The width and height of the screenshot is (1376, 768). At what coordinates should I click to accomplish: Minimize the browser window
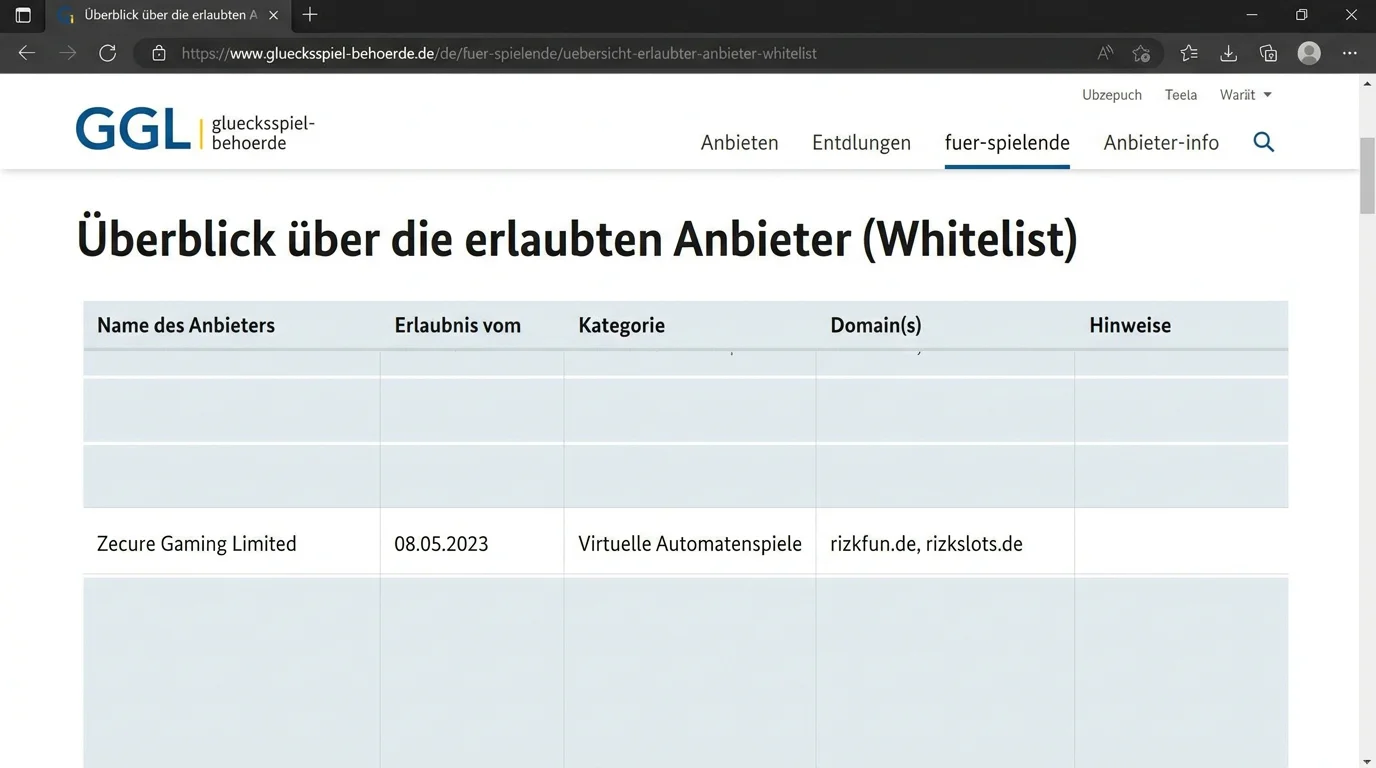coord(1253,15)
